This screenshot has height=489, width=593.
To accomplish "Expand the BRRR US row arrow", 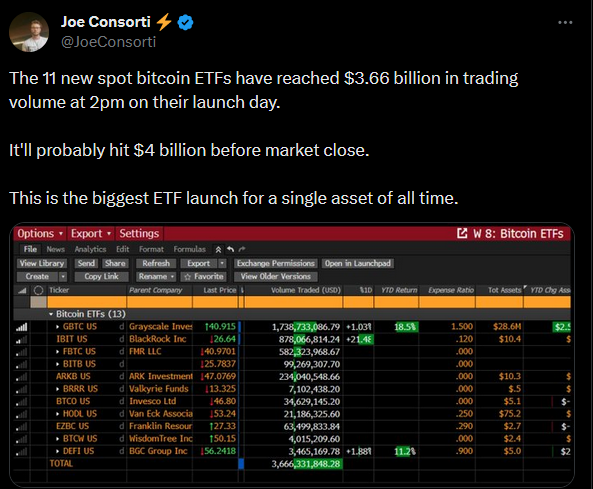I will (x=57, y=389).
